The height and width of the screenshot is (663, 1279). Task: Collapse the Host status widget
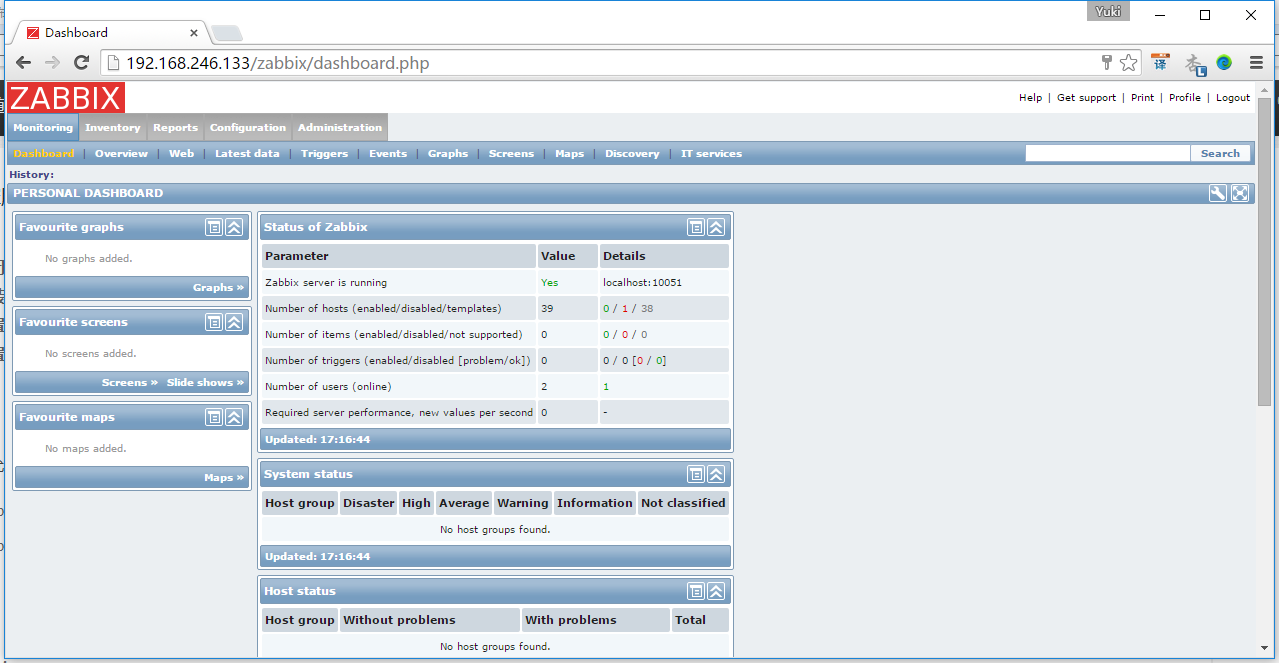coord(716,591)
